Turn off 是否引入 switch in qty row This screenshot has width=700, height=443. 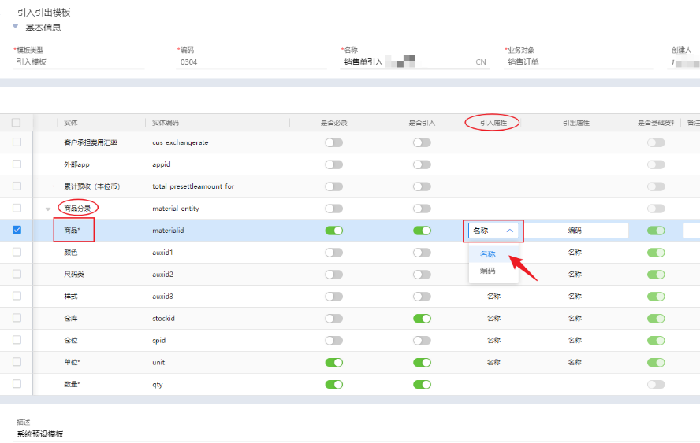pyautogui.click(x=422, y=384)
